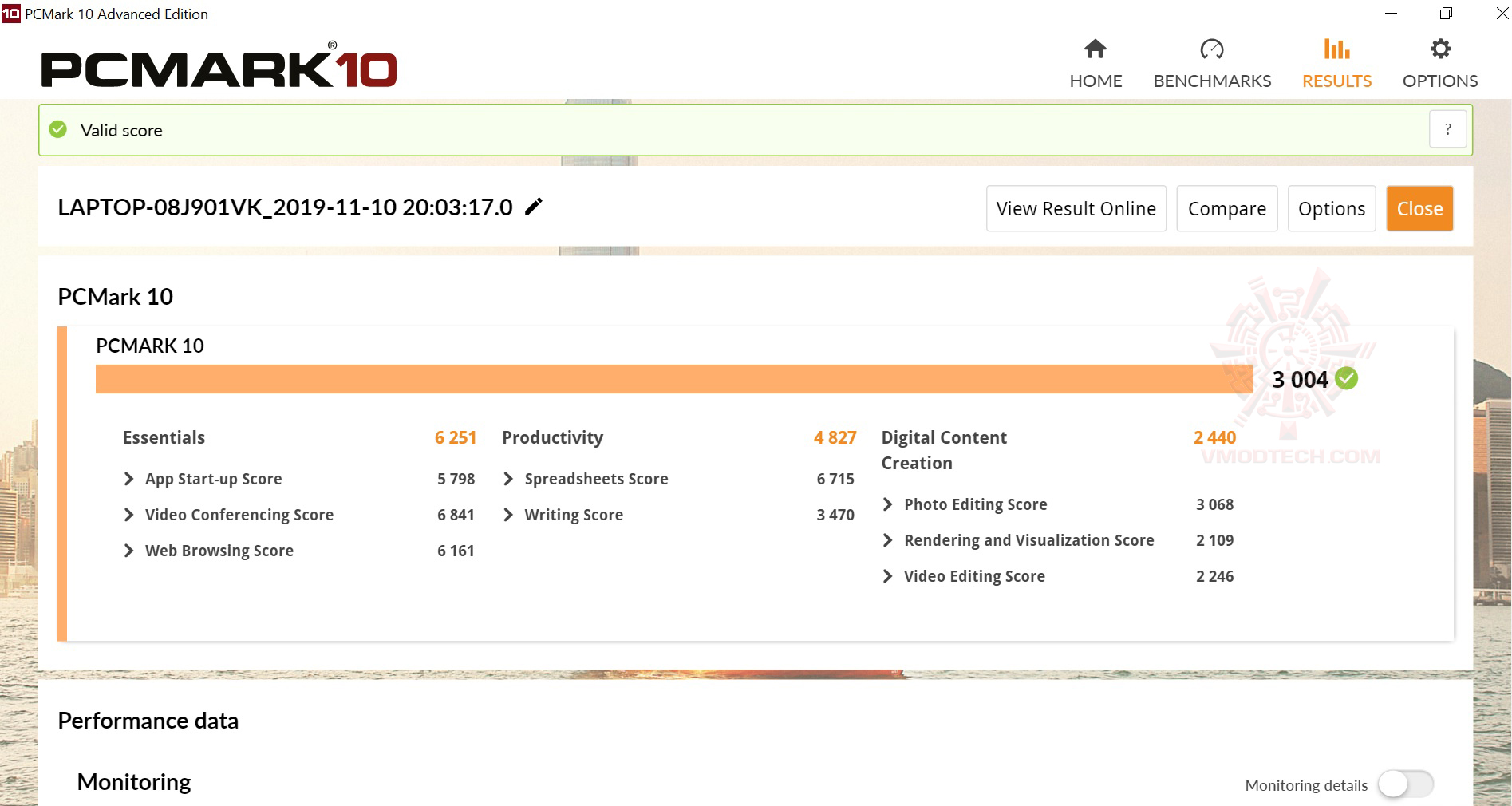Viewport: 1512px width, 806px height.
Task: Expand Video Editing Score row
Action: (x=888, y=576)
